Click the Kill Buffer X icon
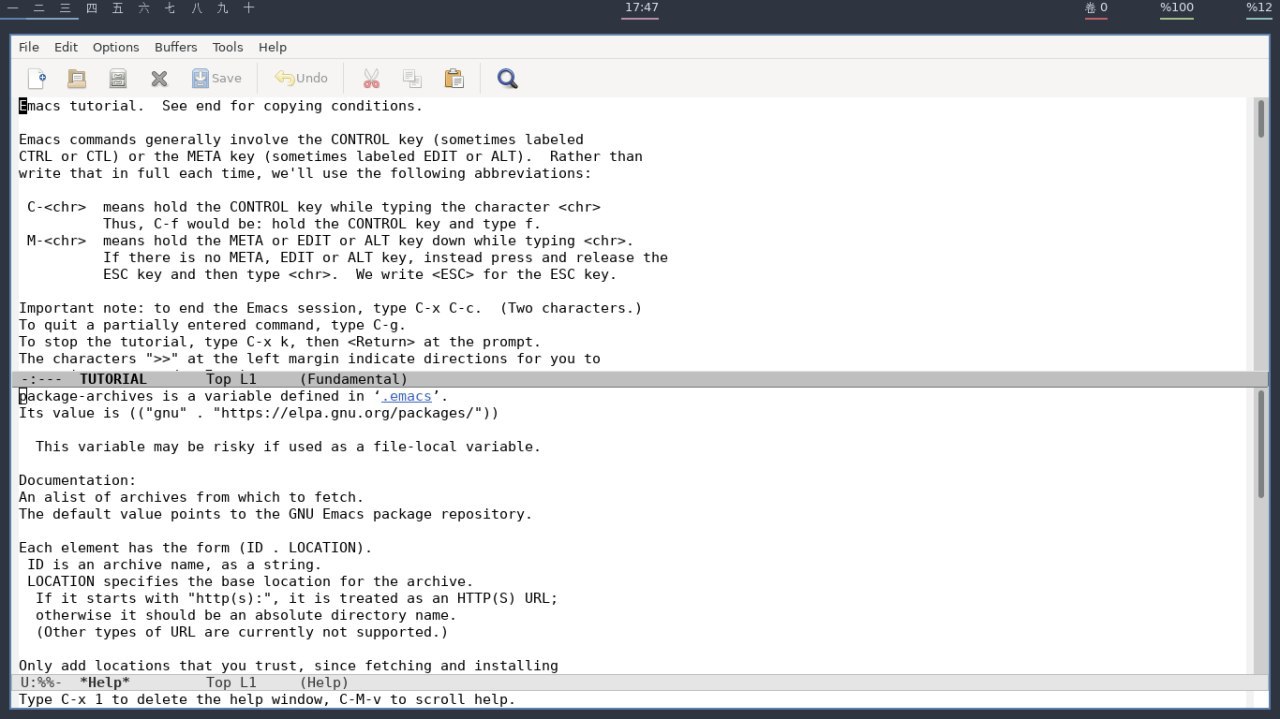Image resolution: width=1280 pixels, height=719 pixels. click(159, 78)
